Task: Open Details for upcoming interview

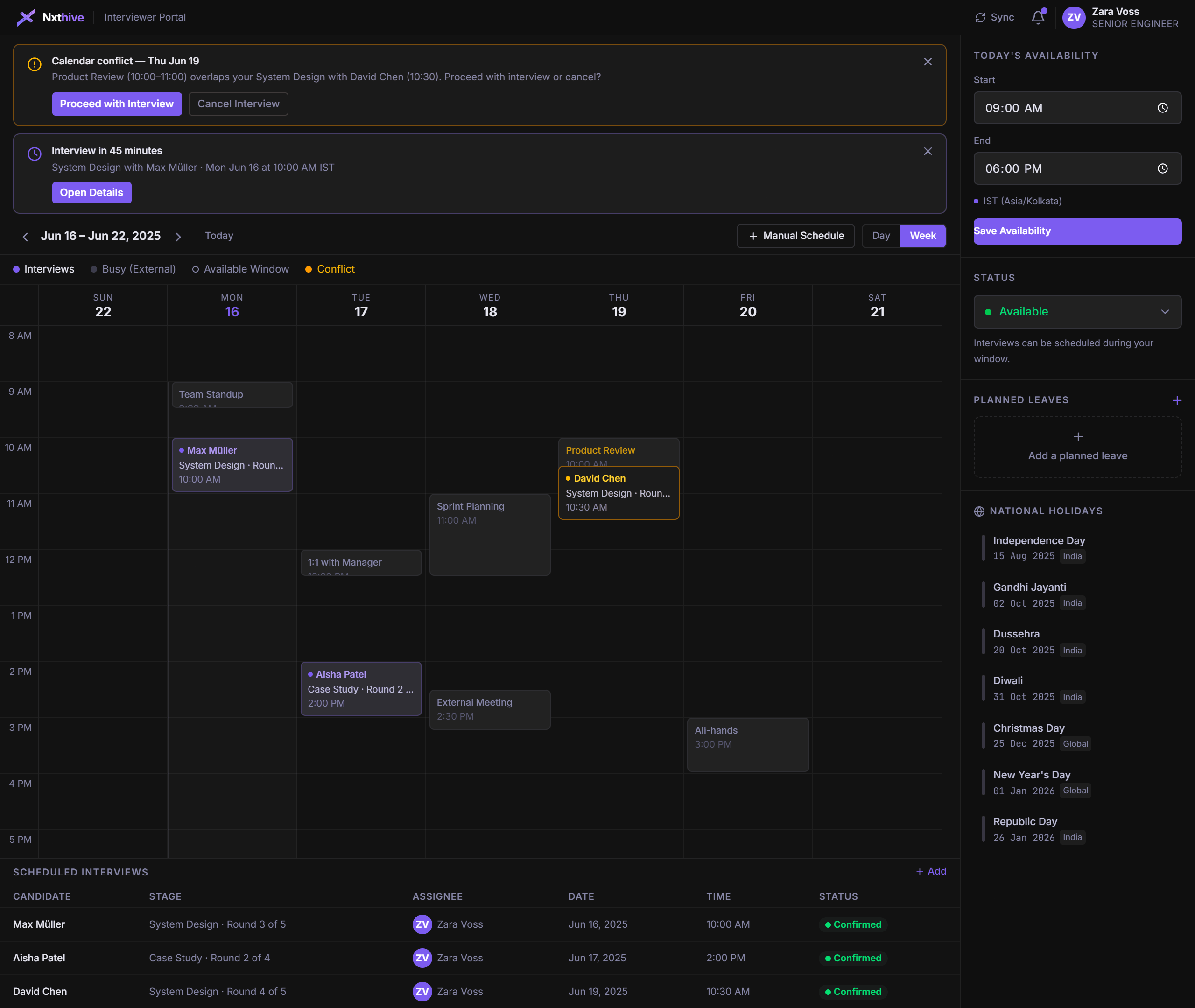Action: [91, 193]
